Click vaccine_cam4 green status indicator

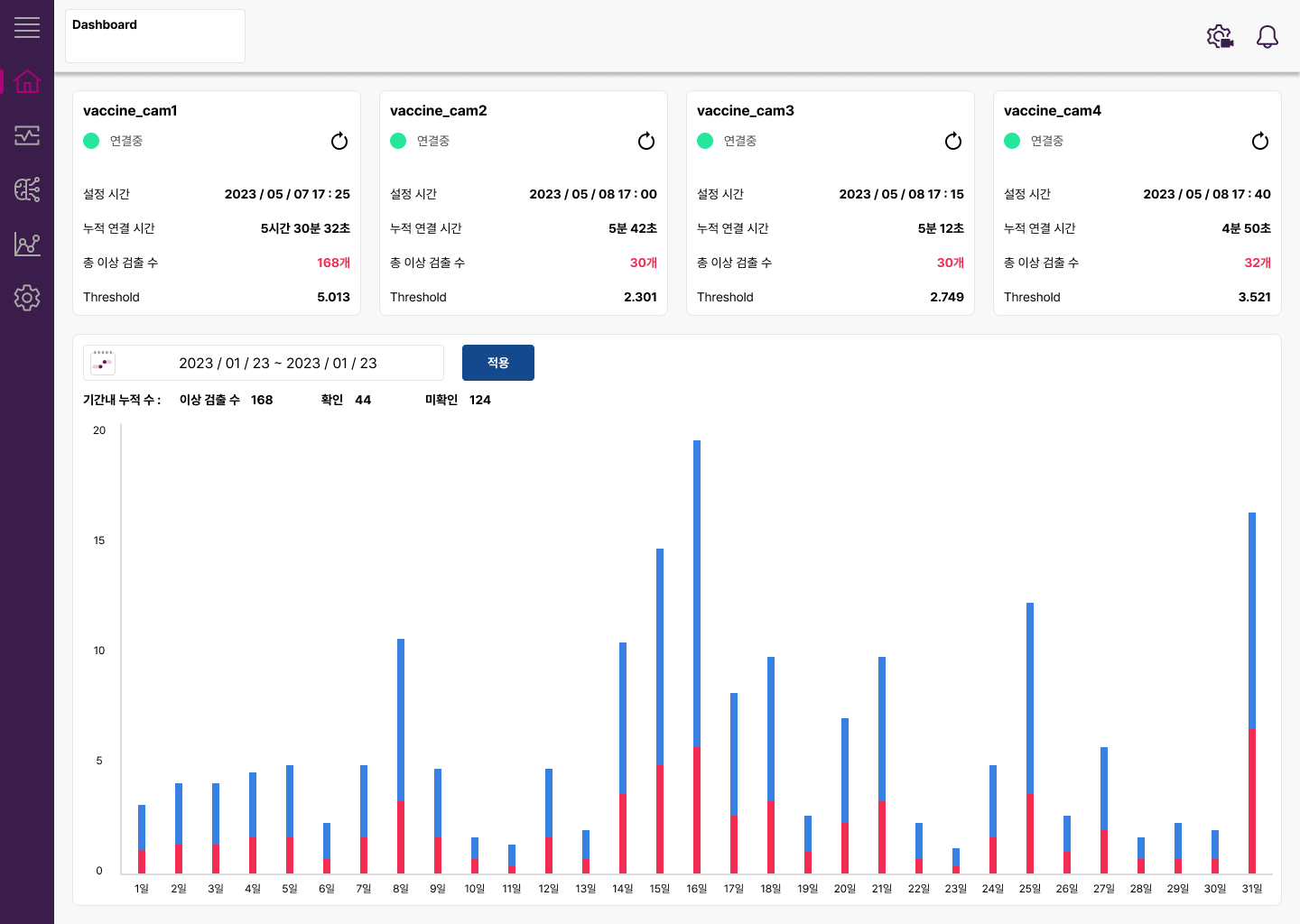1012,141
